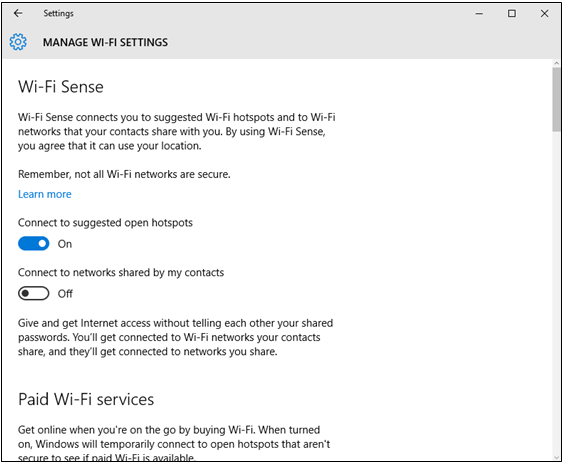Viewport: 564px width, 465px height.
Task: Click the scrollbar down arrow
Action: coord(556,457)
